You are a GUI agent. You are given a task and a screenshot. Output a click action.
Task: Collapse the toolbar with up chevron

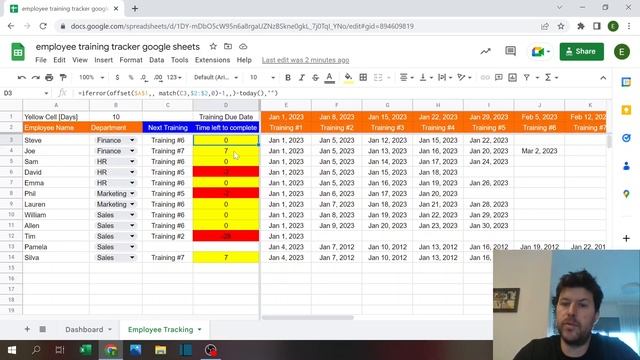(x=603, y=78)
